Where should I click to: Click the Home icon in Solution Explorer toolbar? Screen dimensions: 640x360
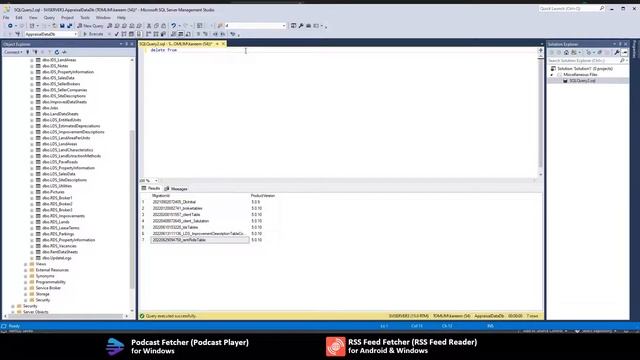(566, 52)
